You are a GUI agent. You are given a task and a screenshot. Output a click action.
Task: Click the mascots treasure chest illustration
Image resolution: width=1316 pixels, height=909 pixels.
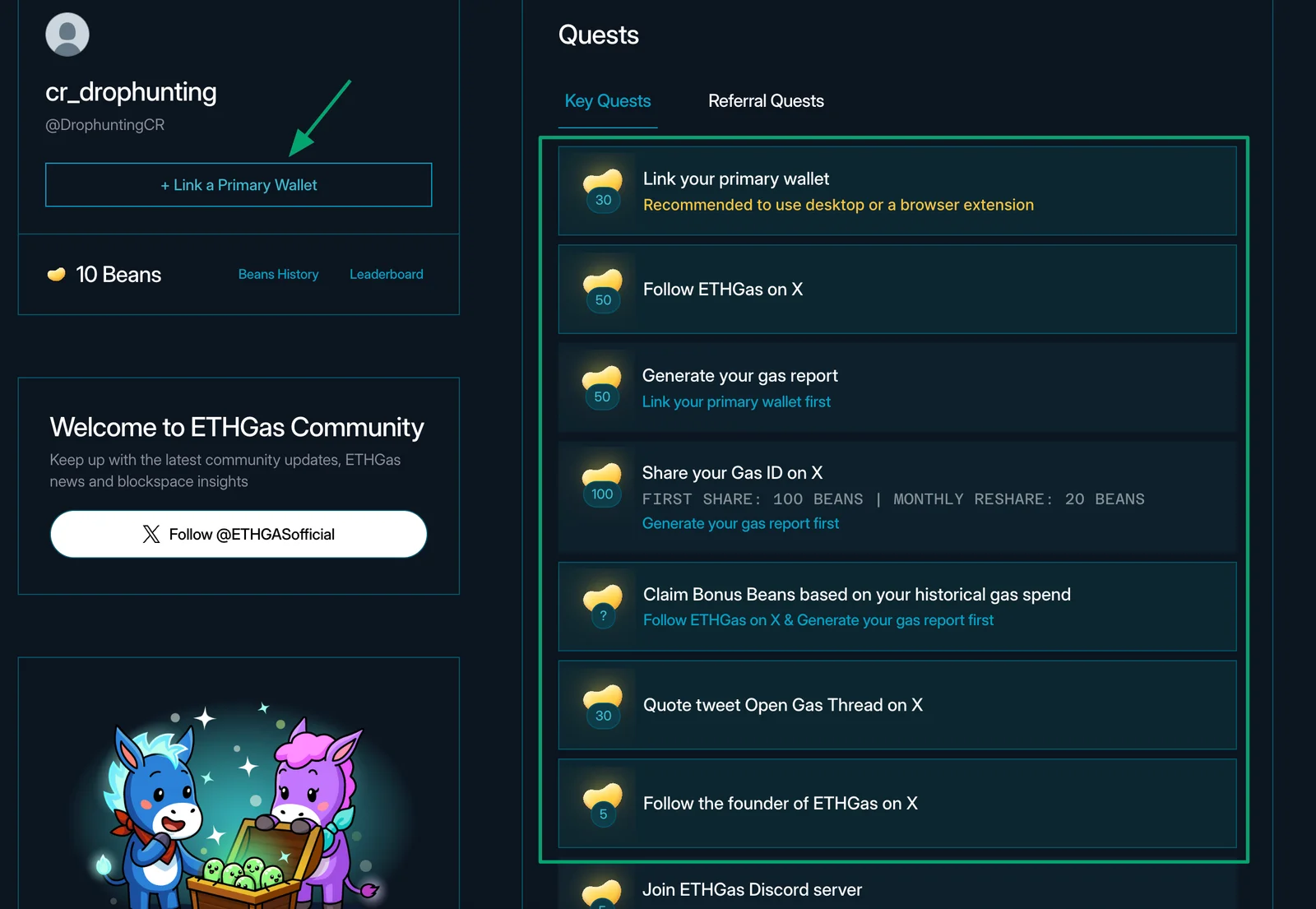[x=239, y=806]
